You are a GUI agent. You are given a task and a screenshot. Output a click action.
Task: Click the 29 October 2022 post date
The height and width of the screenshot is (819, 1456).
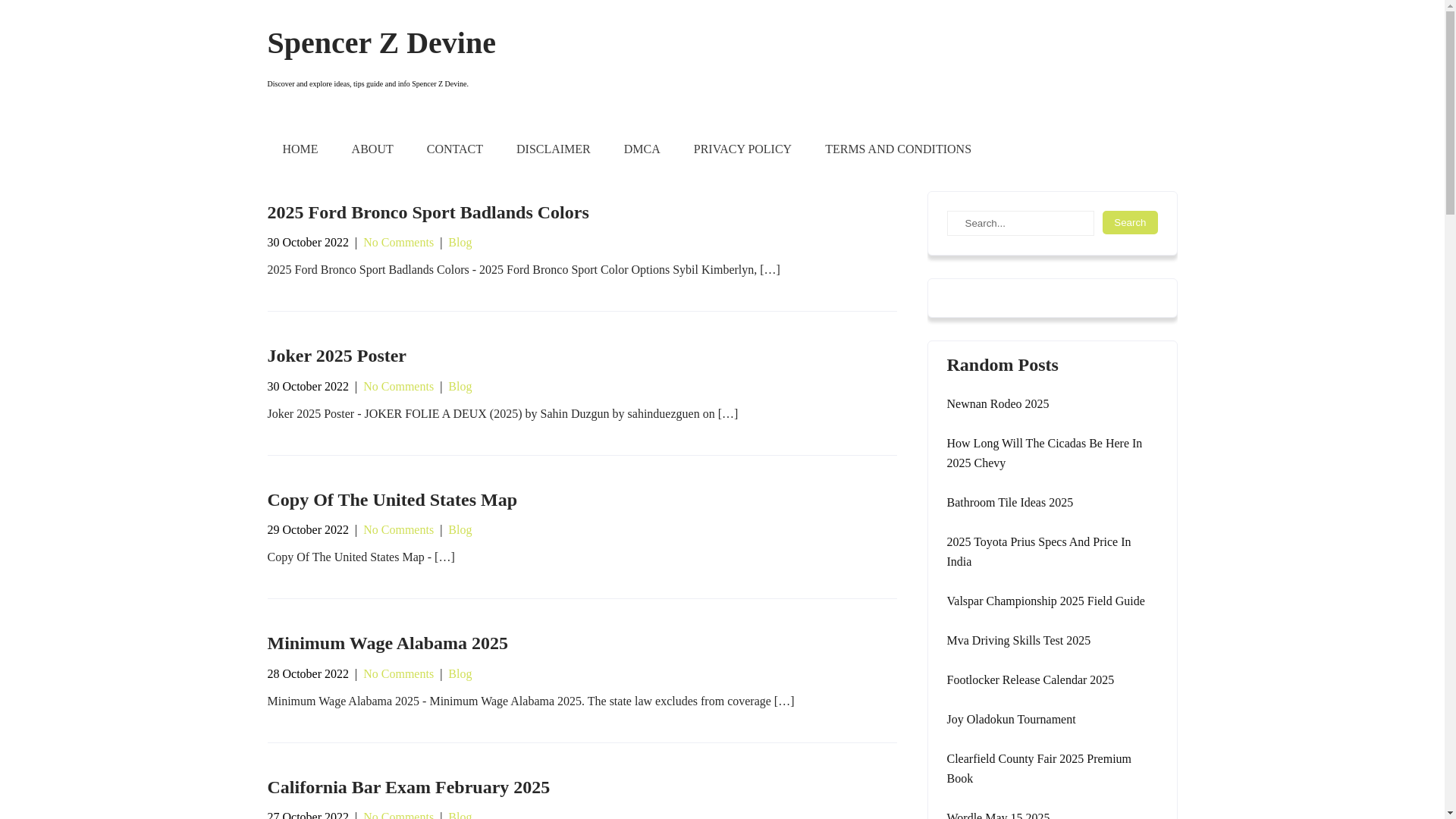pos(308,530)
